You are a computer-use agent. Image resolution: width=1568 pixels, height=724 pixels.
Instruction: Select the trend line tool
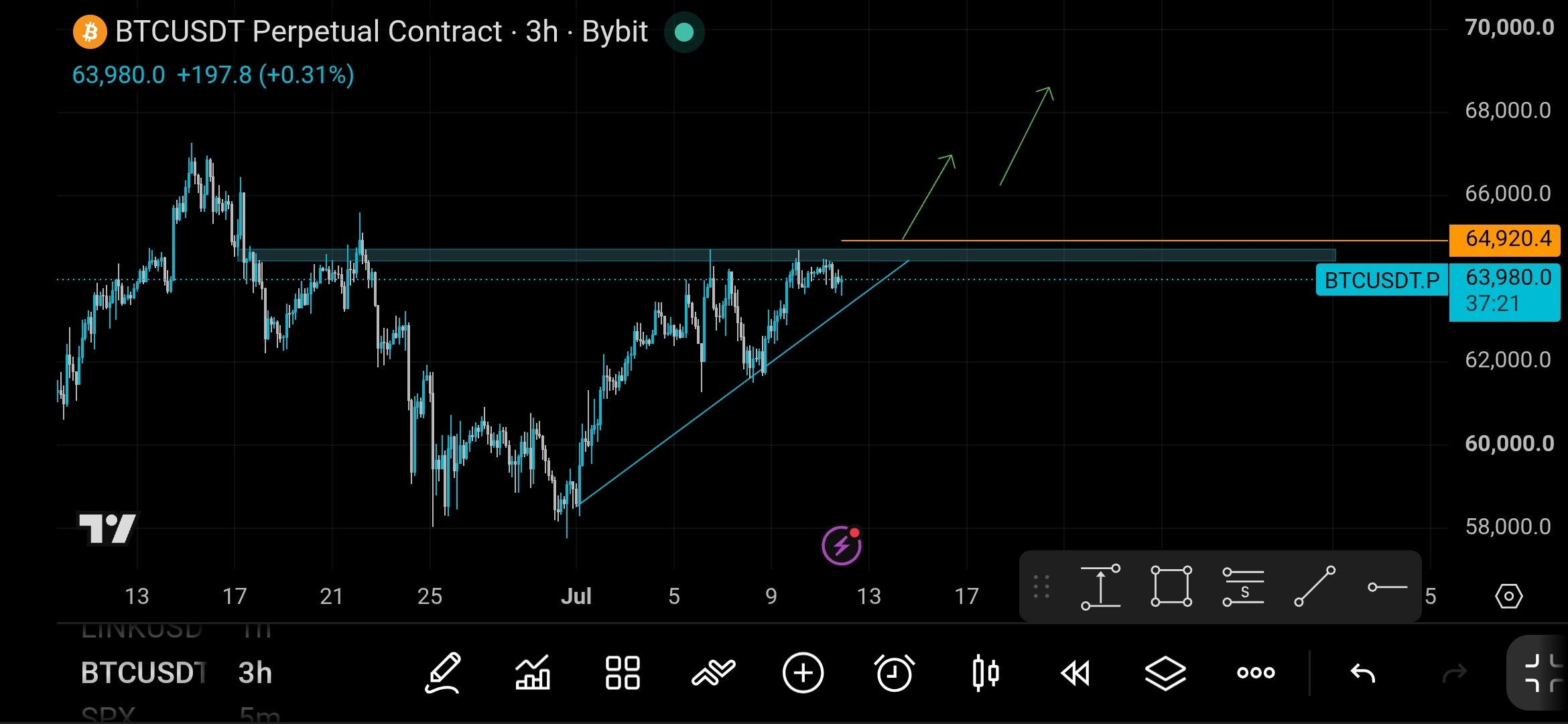tap(1315, 587)
